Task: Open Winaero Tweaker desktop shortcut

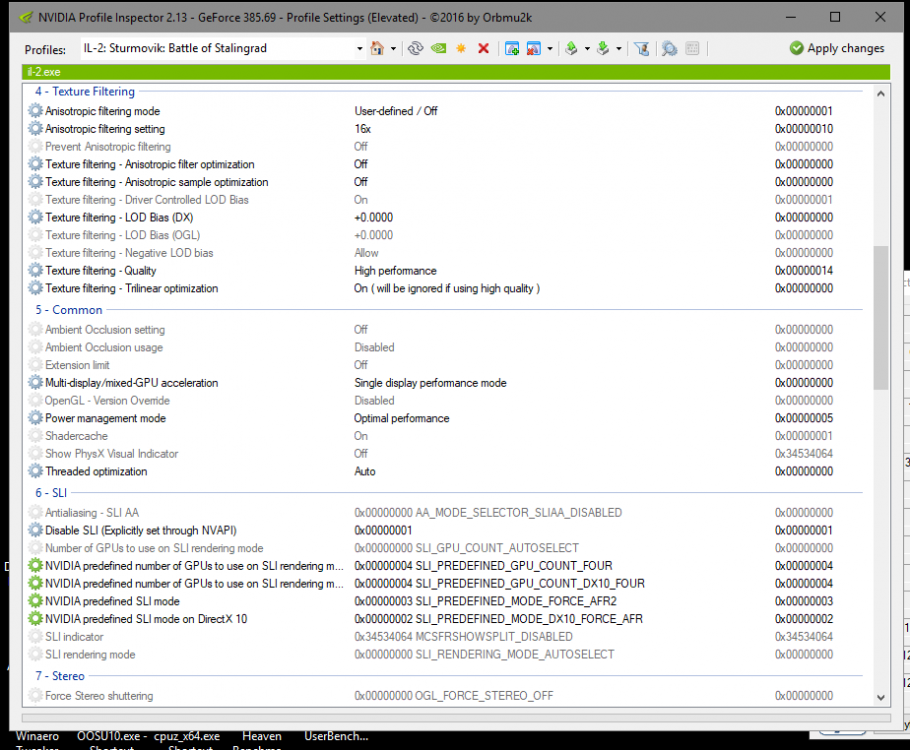Action: click(37, 741)
